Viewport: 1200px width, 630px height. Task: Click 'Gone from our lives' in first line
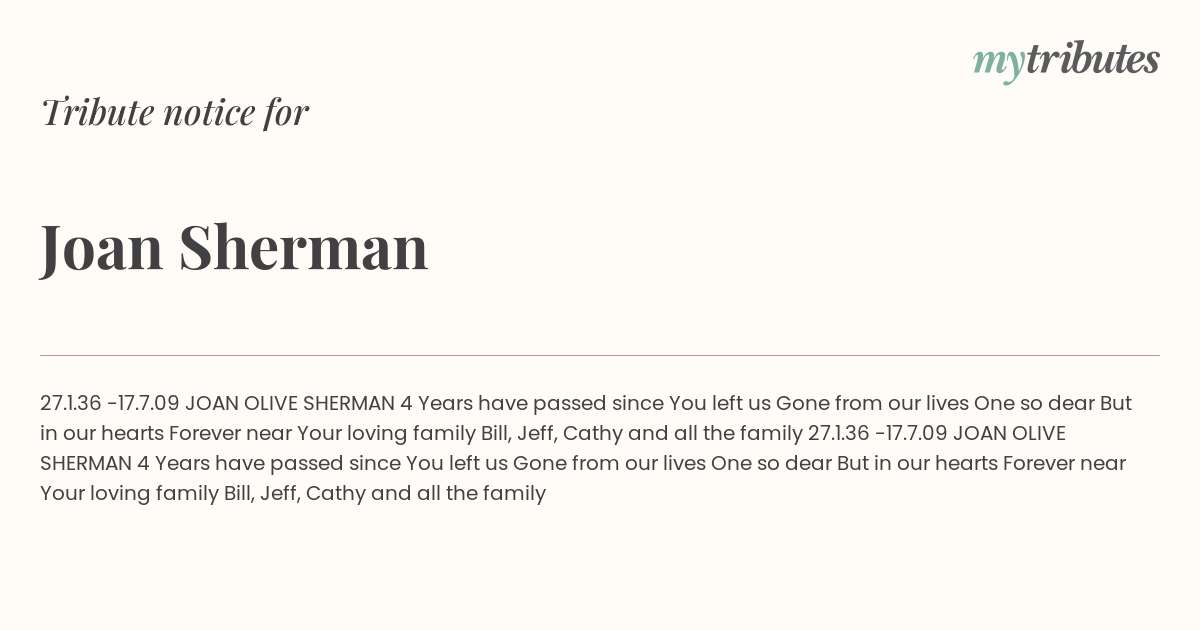[872, 404]
